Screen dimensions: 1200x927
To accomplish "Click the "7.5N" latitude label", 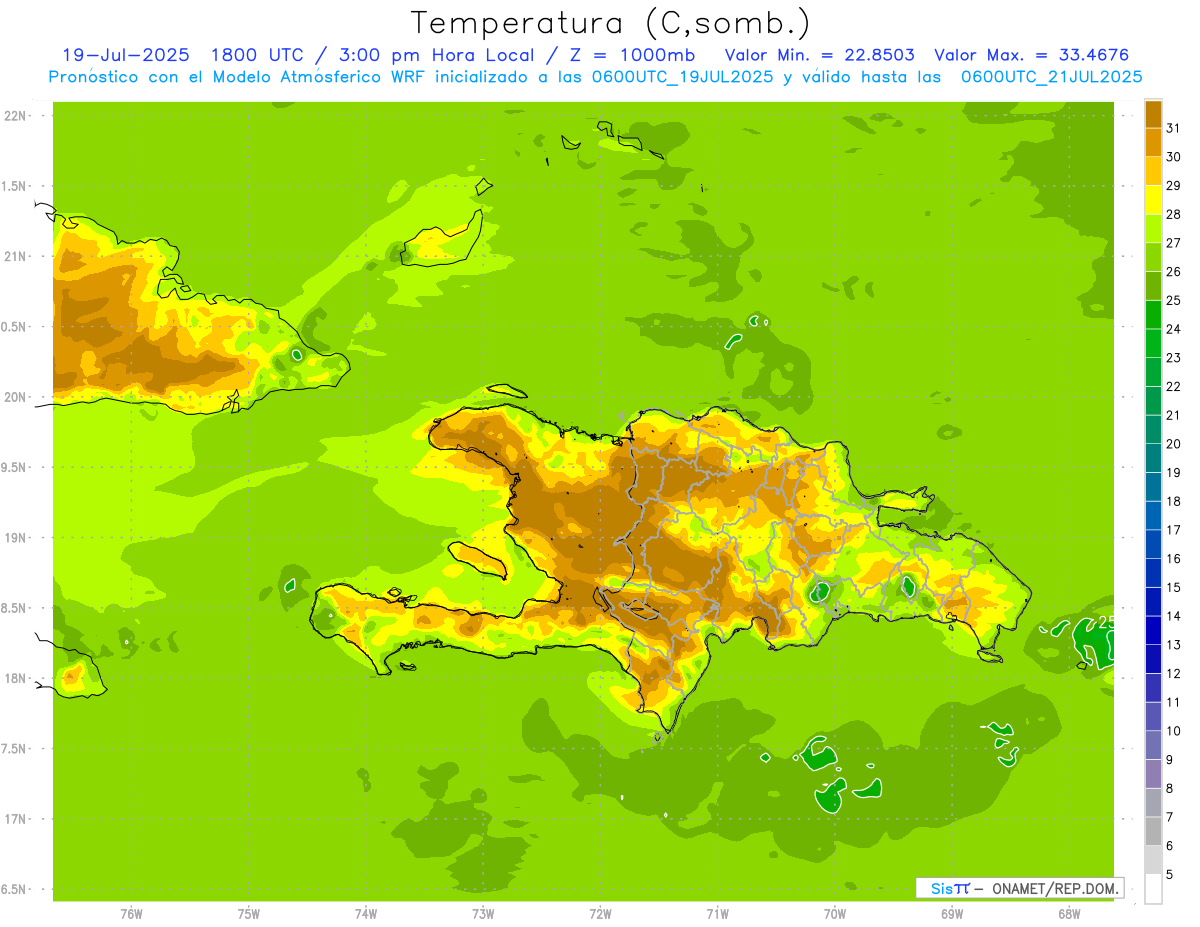I will click(15, 749).
